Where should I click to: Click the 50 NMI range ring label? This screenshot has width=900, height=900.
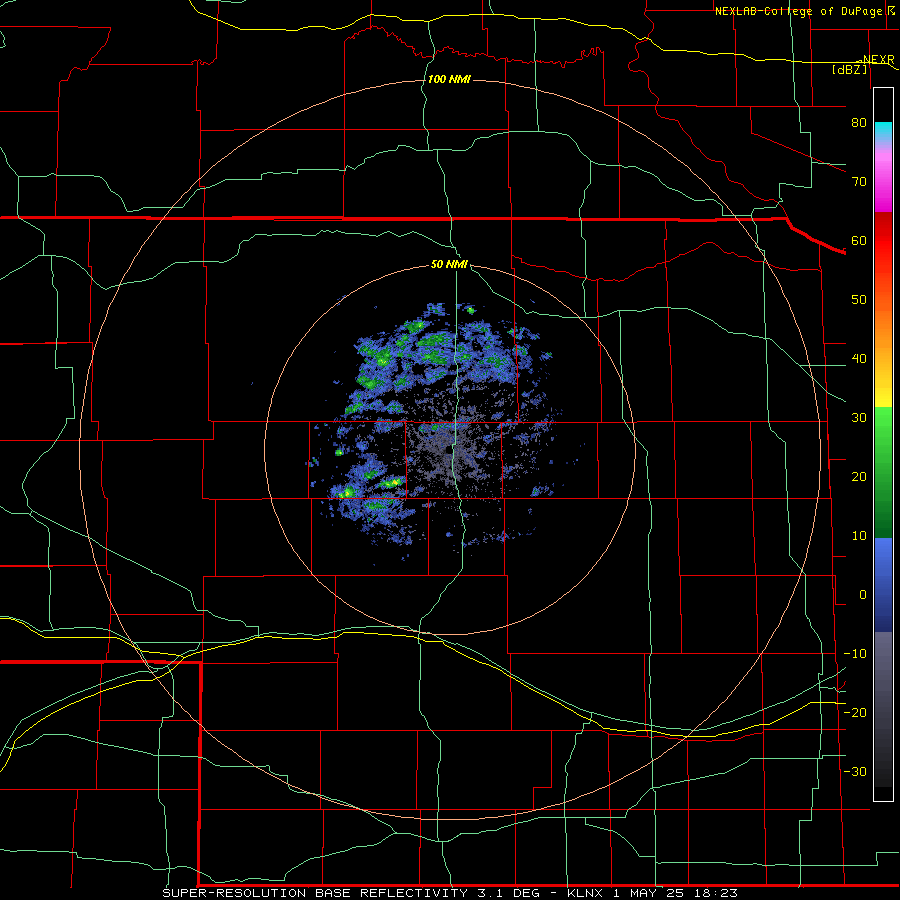[x=449, y=264]
